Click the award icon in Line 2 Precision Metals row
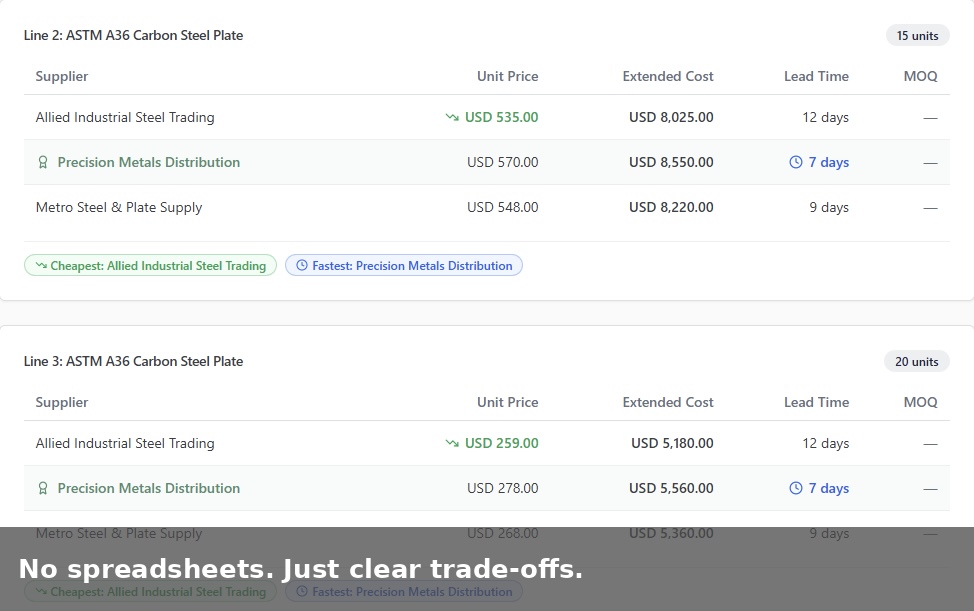974x611 pixels. 43,162
